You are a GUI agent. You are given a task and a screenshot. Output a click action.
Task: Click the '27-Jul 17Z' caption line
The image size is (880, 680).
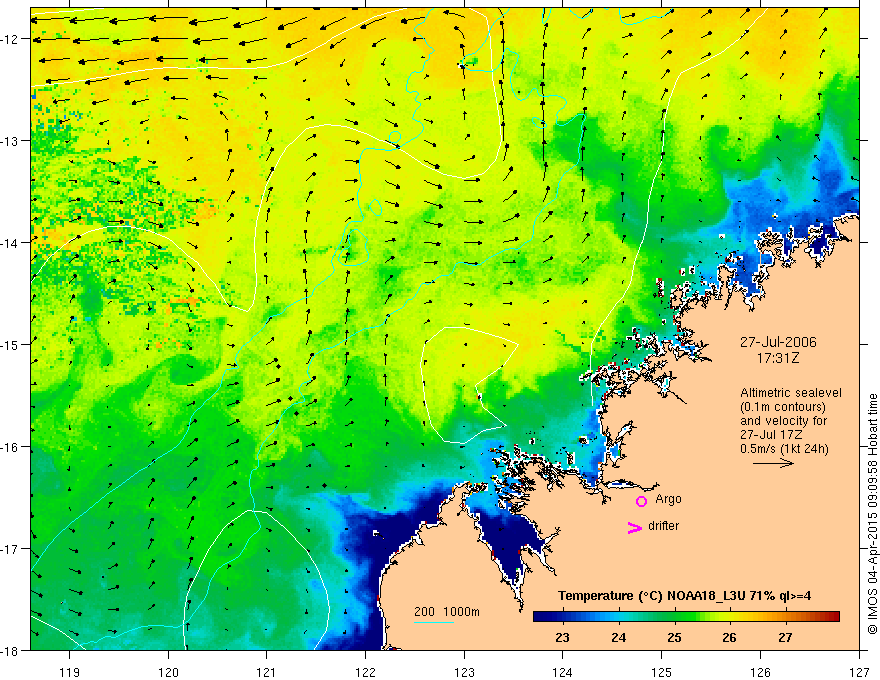[x=771, y=435]
